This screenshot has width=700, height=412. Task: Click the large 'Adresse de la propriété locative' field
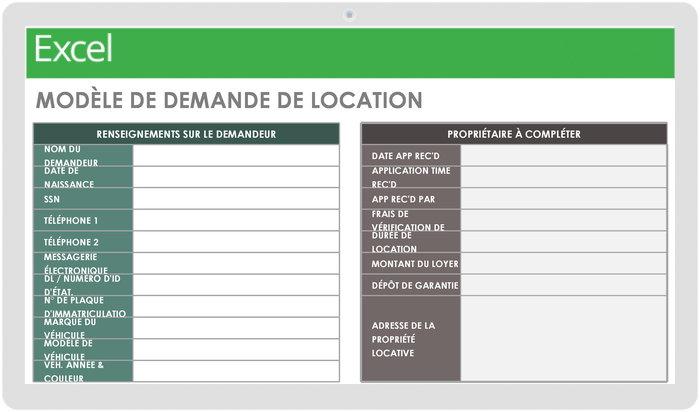564,339
